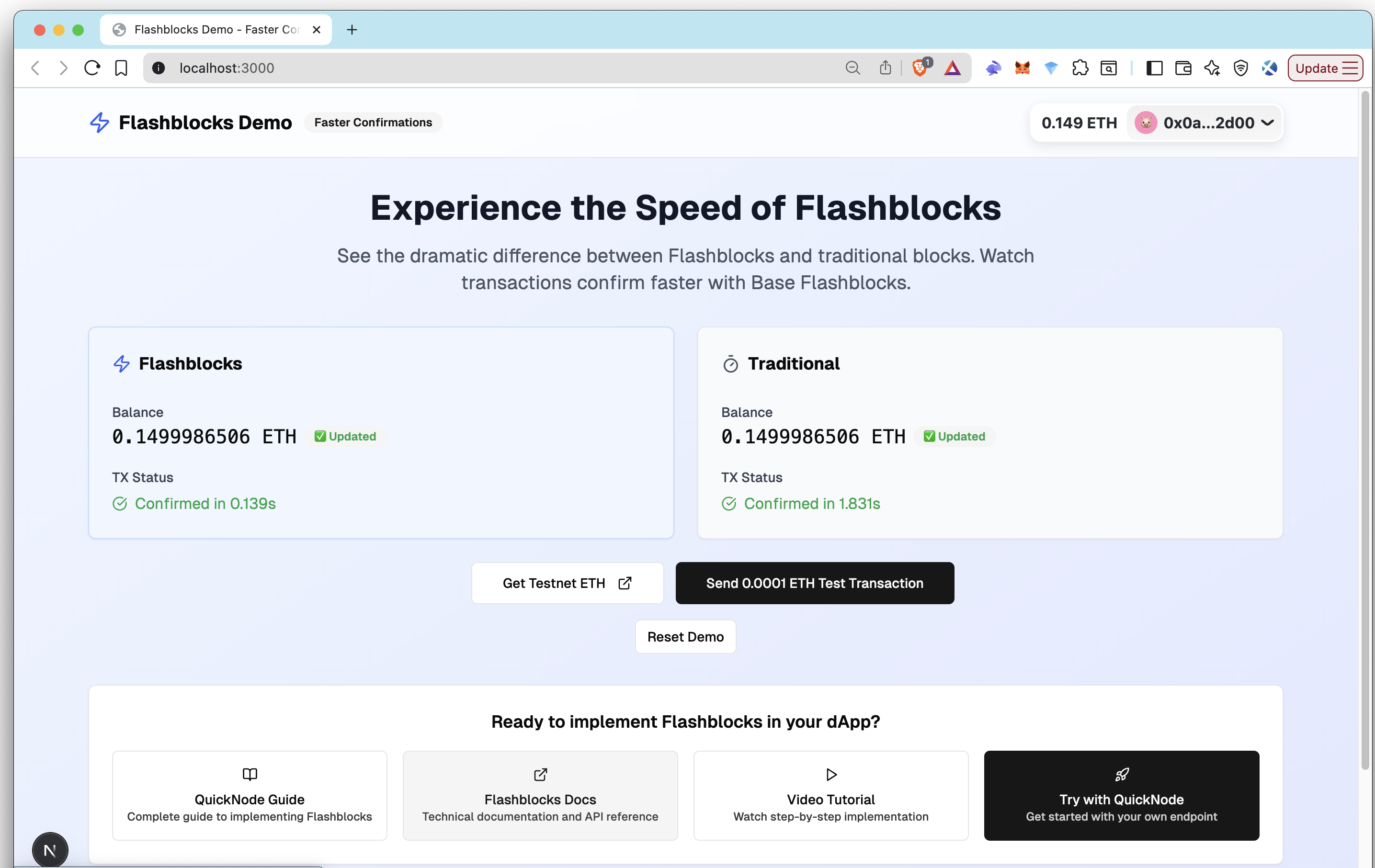Image resolution: width=1375 pixels, height=868 pixels.
Task: Open Brave Shields lion icon
Action: pyautogui.click(x=920, y=68)
